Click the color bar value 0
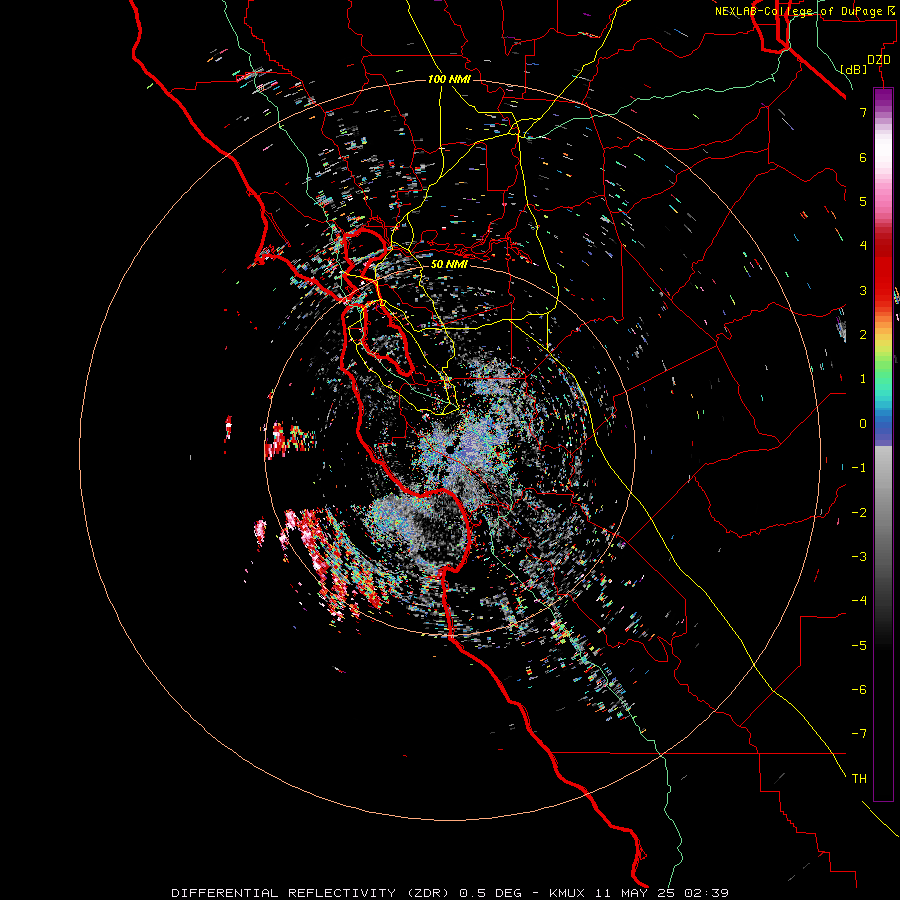 point(863,424)
